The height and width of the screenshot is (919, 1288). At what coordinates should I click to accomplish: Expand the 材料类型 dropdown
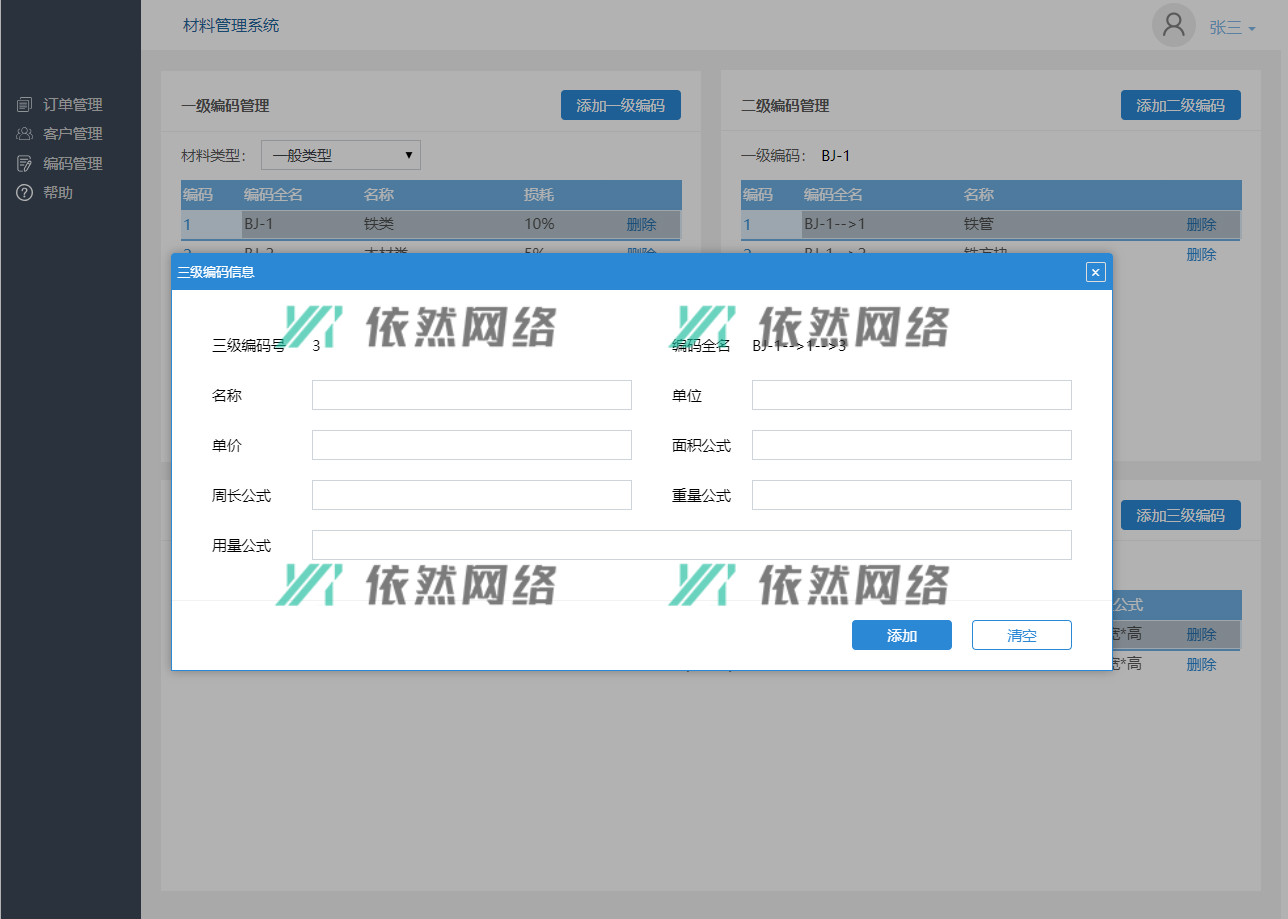point(341,155)
